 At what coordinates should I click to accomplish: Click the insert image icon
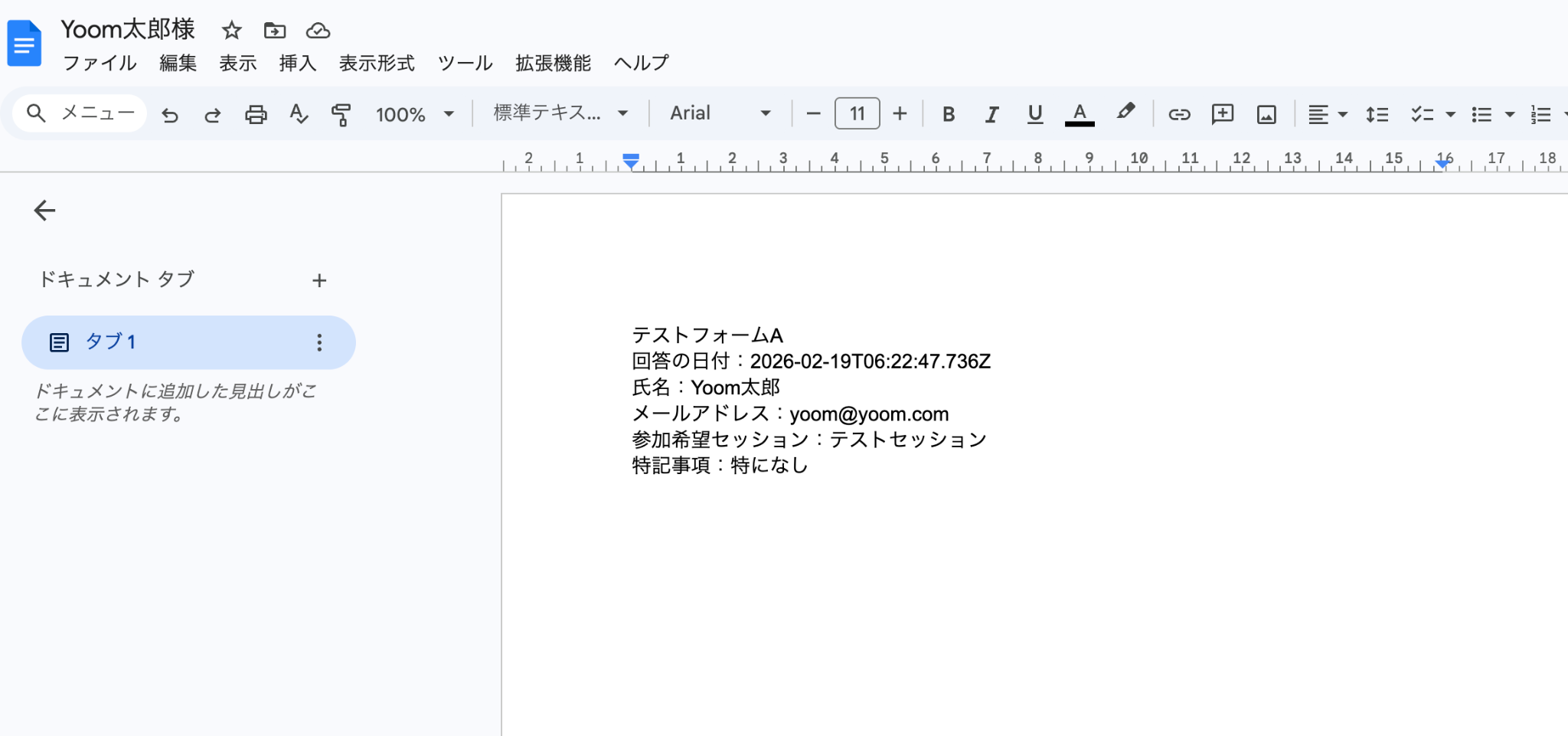point(1266,115)
